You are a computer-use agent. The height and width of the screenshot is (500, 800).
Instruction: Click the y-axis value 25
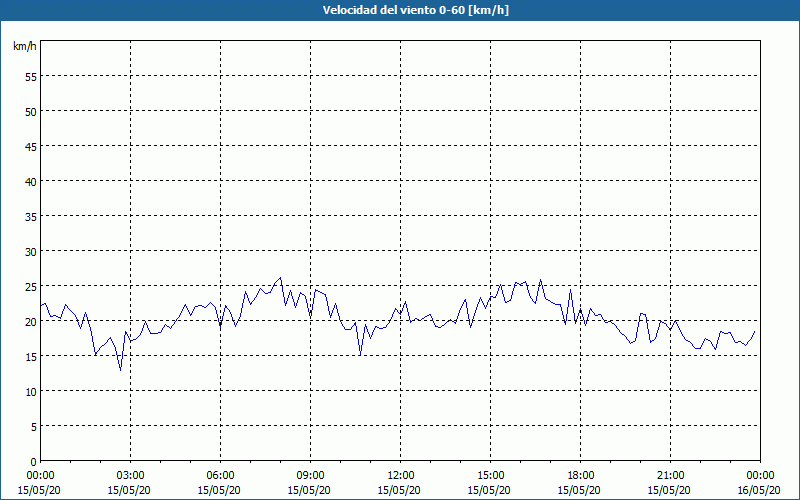tap(31, 287)
